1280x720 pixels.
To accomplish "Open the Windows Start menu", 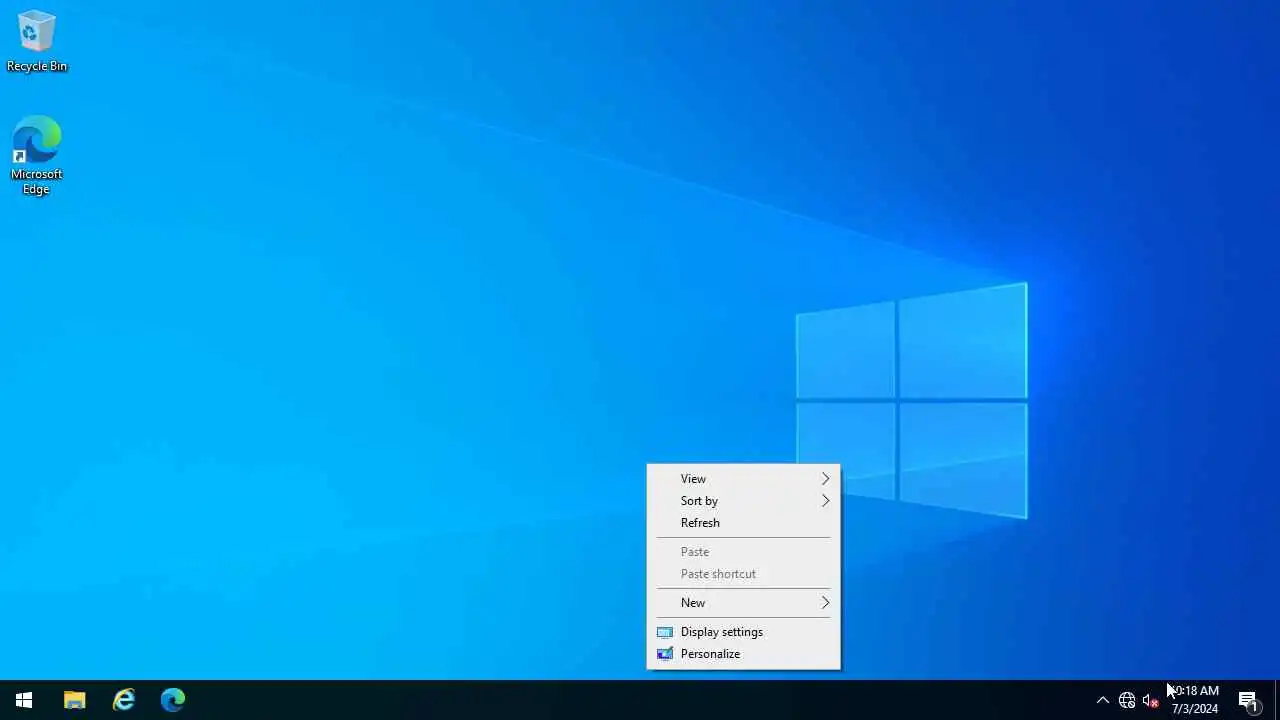I will 24,700.
